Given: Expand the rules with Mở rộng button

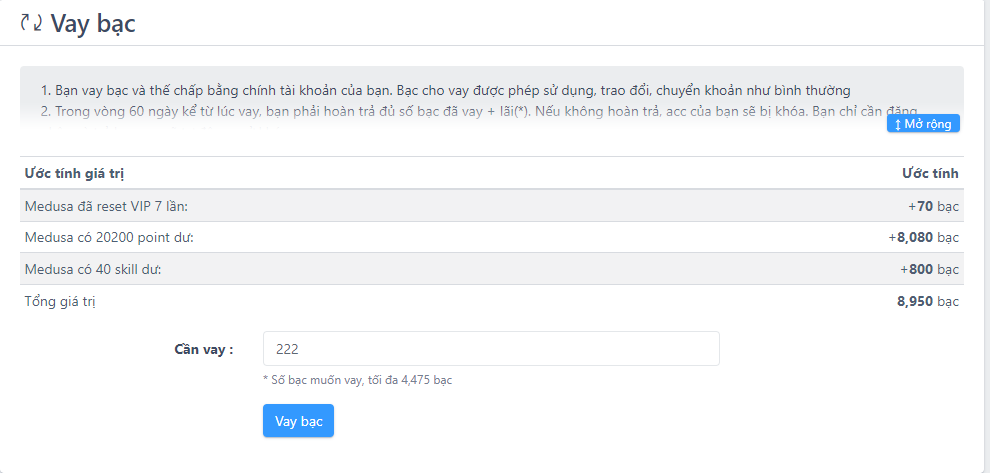Looking at the screenshot, I should click(x=924, y=123).
